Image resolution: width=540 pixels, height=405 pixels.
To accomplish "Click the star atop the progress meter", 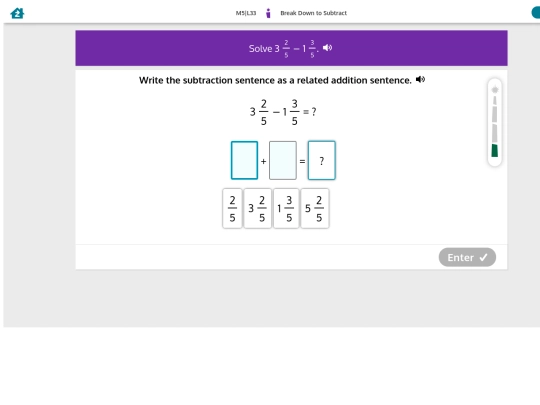I will [x=495, y=90].
